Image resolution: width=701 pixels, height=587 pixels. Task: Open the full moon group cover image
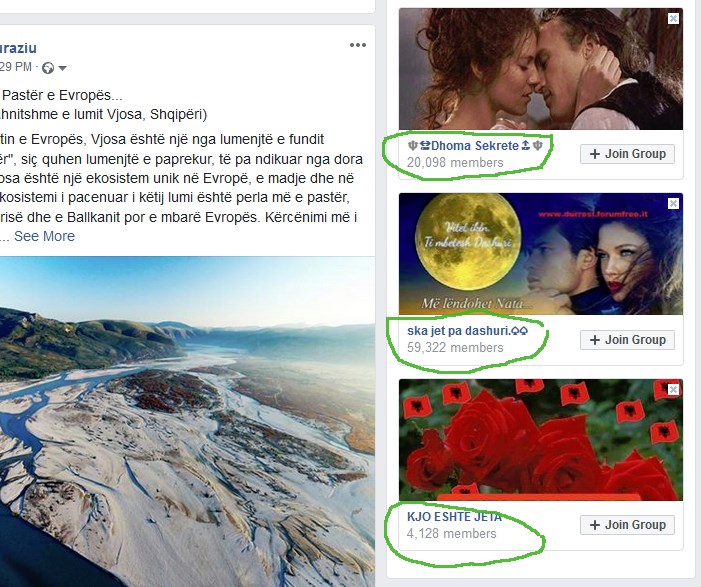541,254
